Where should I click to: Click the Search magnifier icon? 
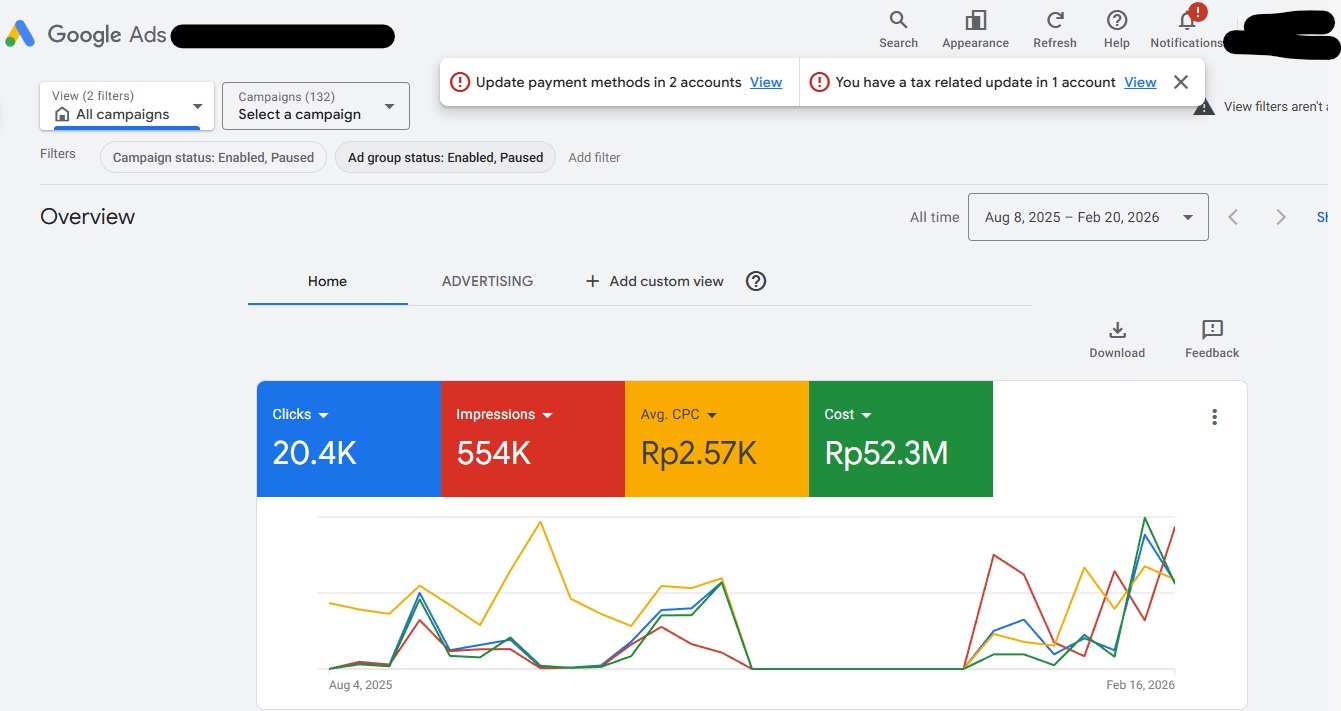coord(898,21)
